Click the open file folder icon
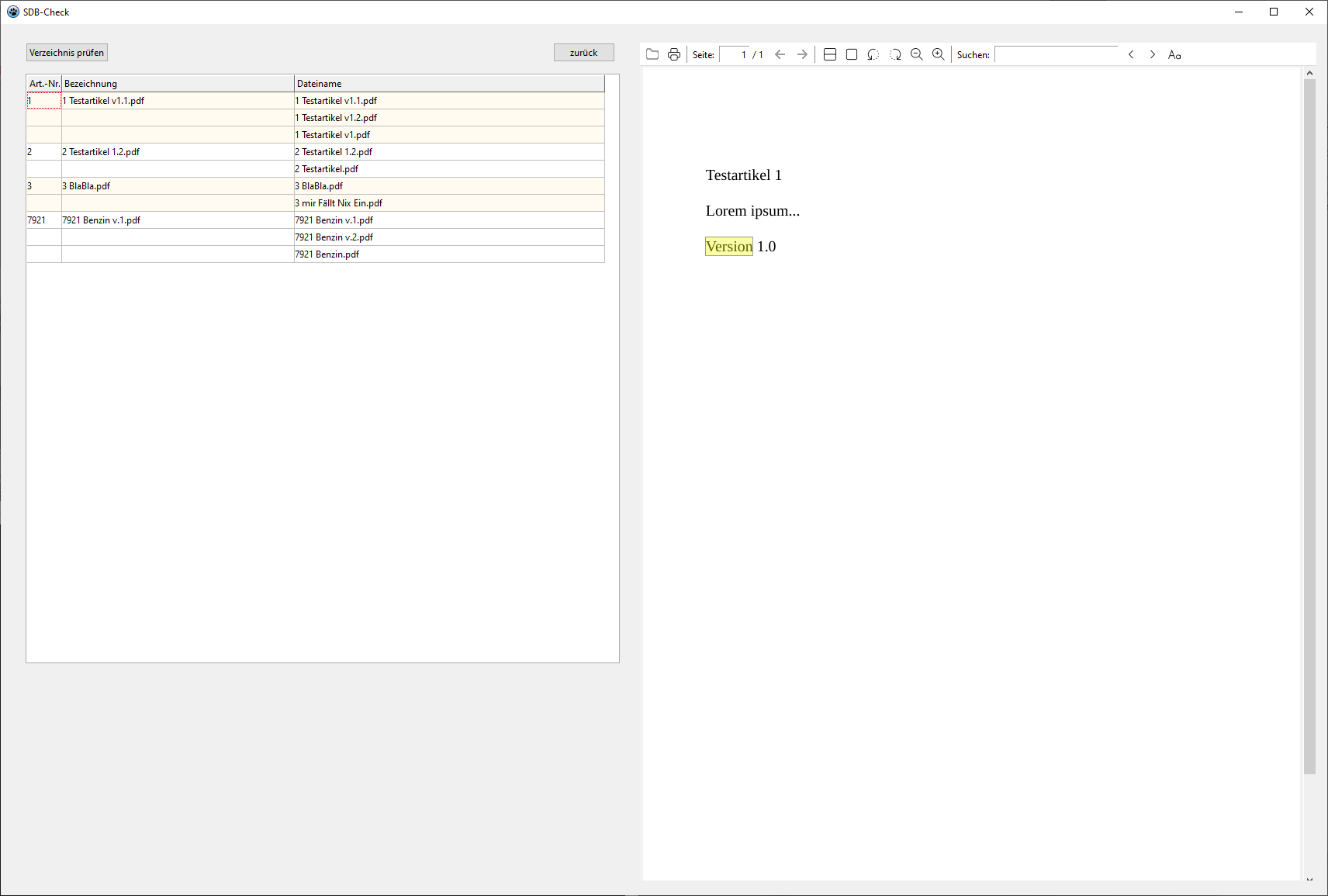 pos(652,54)
